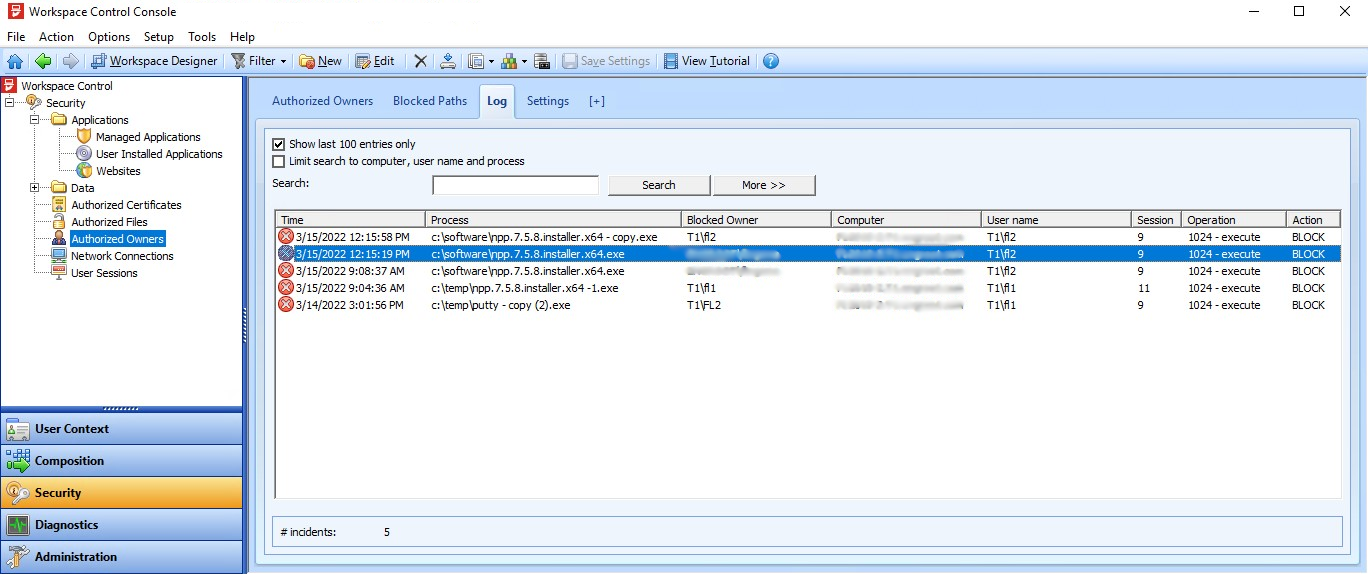
Task: Navigate back with the green arrow
Action: 43,61
